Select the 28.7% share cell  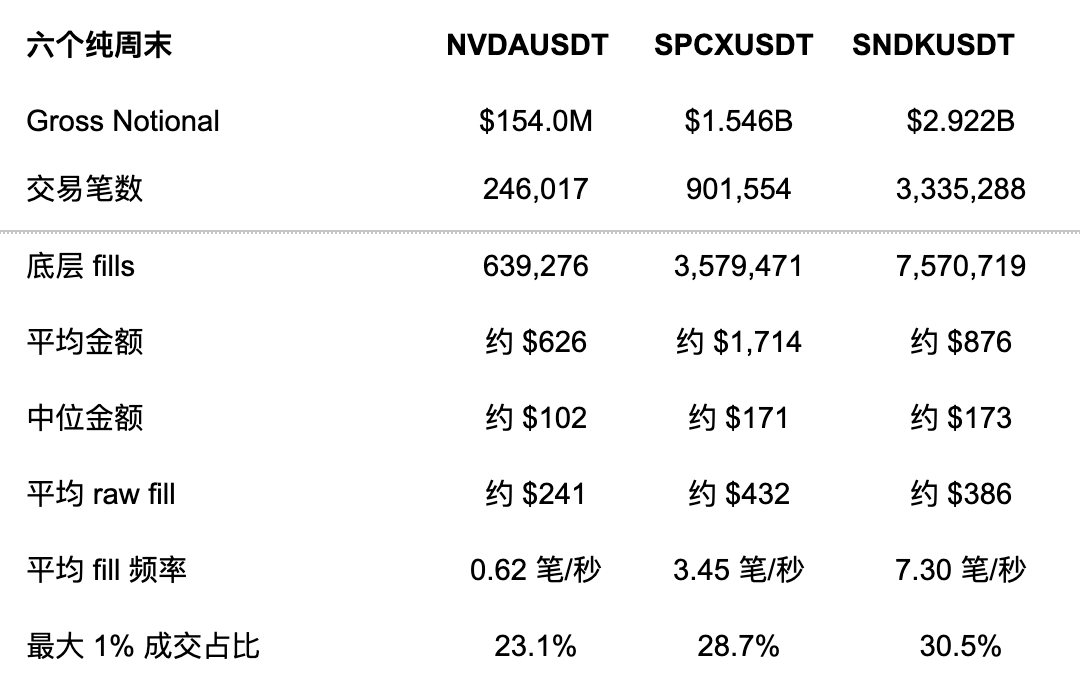point(738,646)
